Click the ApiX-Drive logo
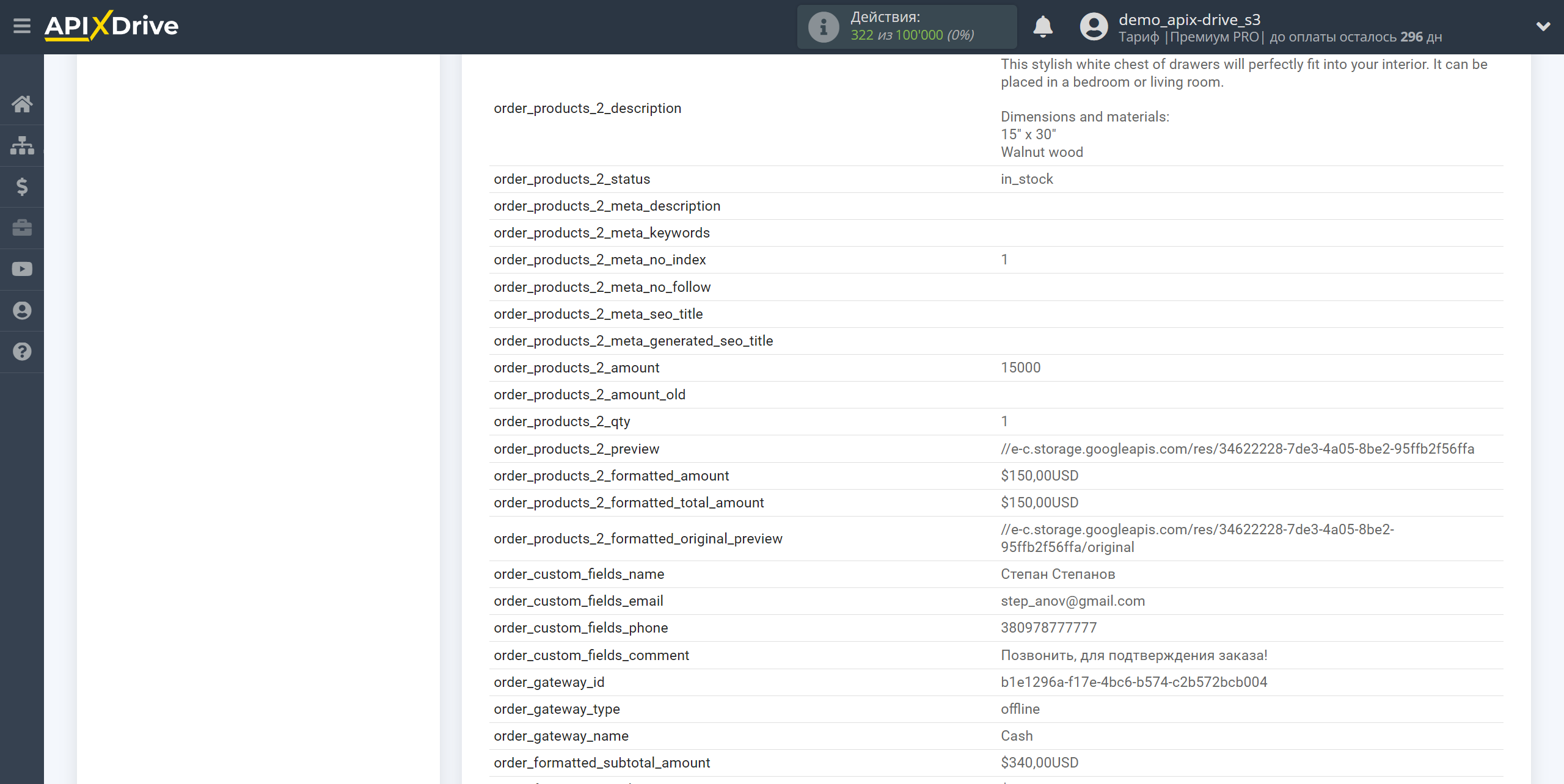Viewport: 1564px width, 784px height. coord(112,26)
